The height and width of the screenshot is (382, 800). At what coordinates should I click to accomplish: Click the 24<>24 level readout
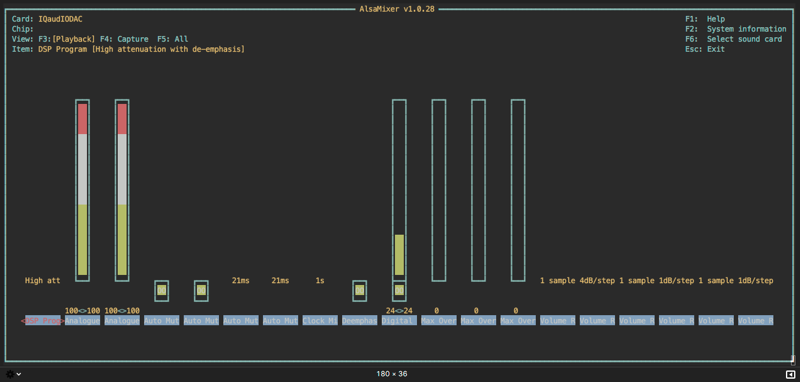click(399, 311)
